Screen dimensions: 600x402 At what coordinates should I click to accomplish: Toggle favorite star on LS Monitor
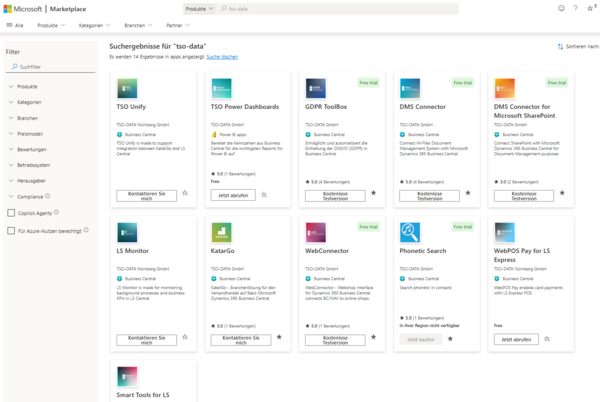click(x=185, y=337)
